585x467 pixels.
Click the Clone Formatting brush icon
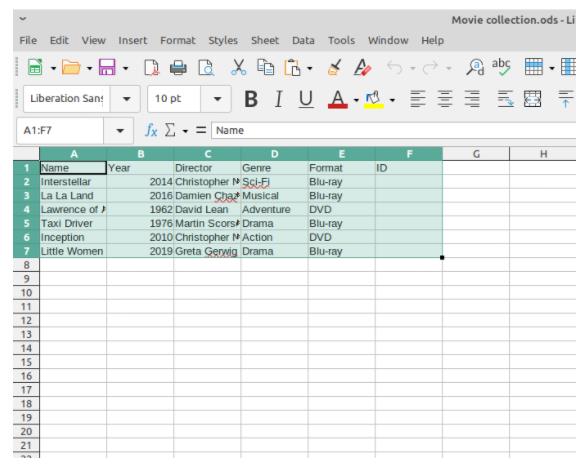point(334,68)
